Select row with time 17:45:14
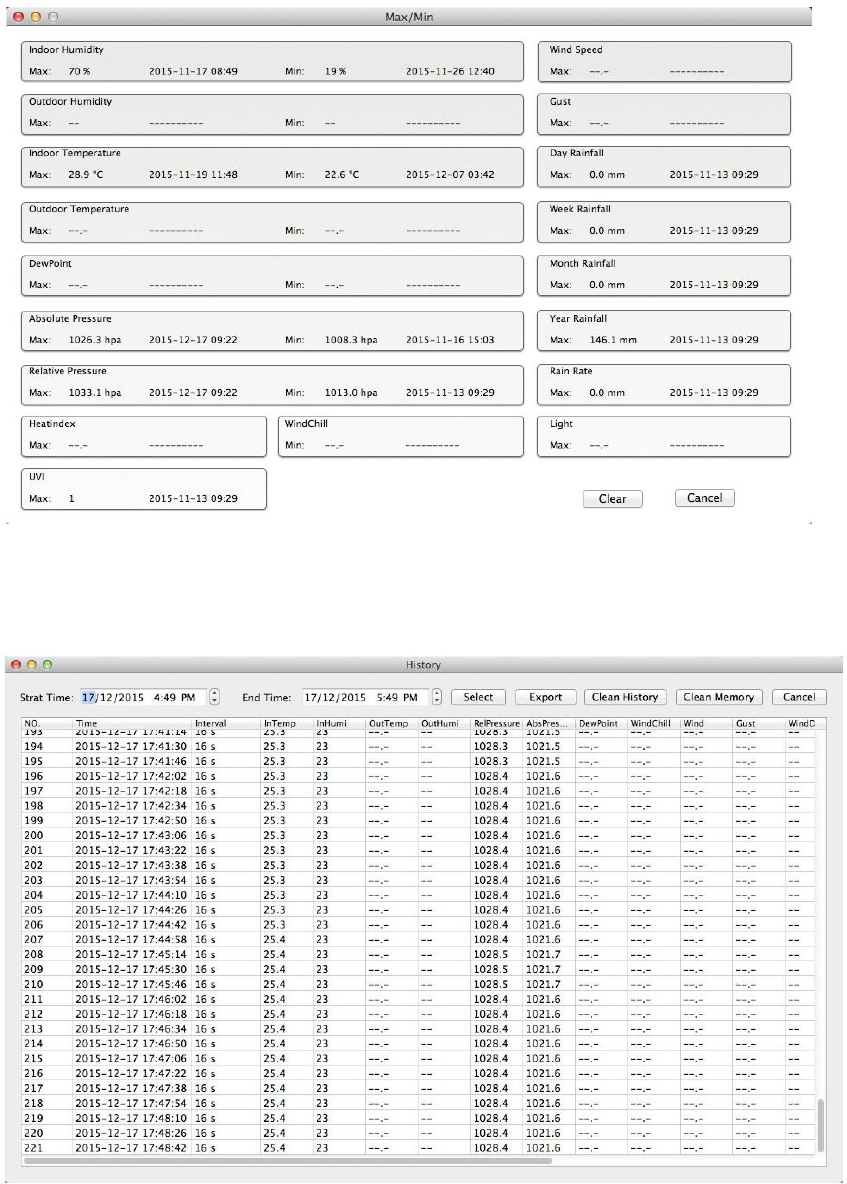The width and height of the screenshot is (847, 1184). 419,954
